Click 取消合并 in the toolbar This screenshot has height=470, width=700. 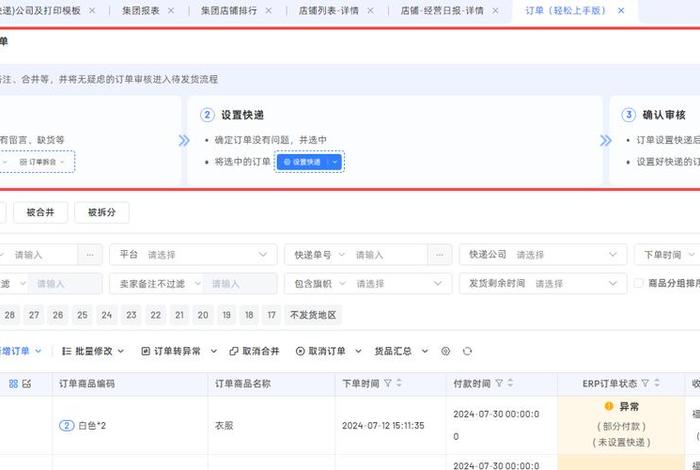[x=254, y=351]
